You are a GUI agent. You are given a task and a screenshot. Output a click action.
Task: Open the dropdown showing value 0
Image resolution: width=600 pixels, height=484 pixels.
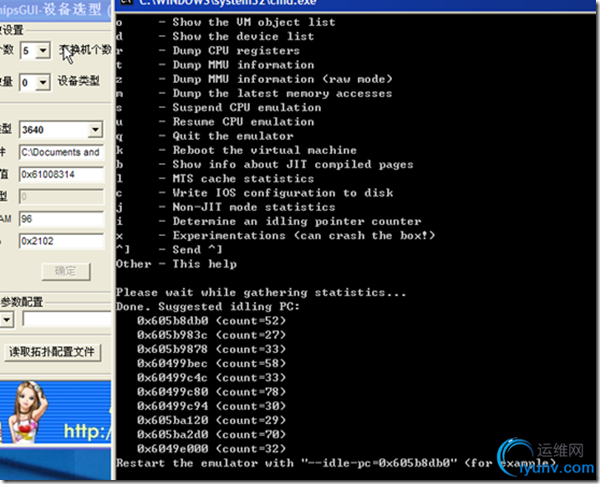click(43, 83)
